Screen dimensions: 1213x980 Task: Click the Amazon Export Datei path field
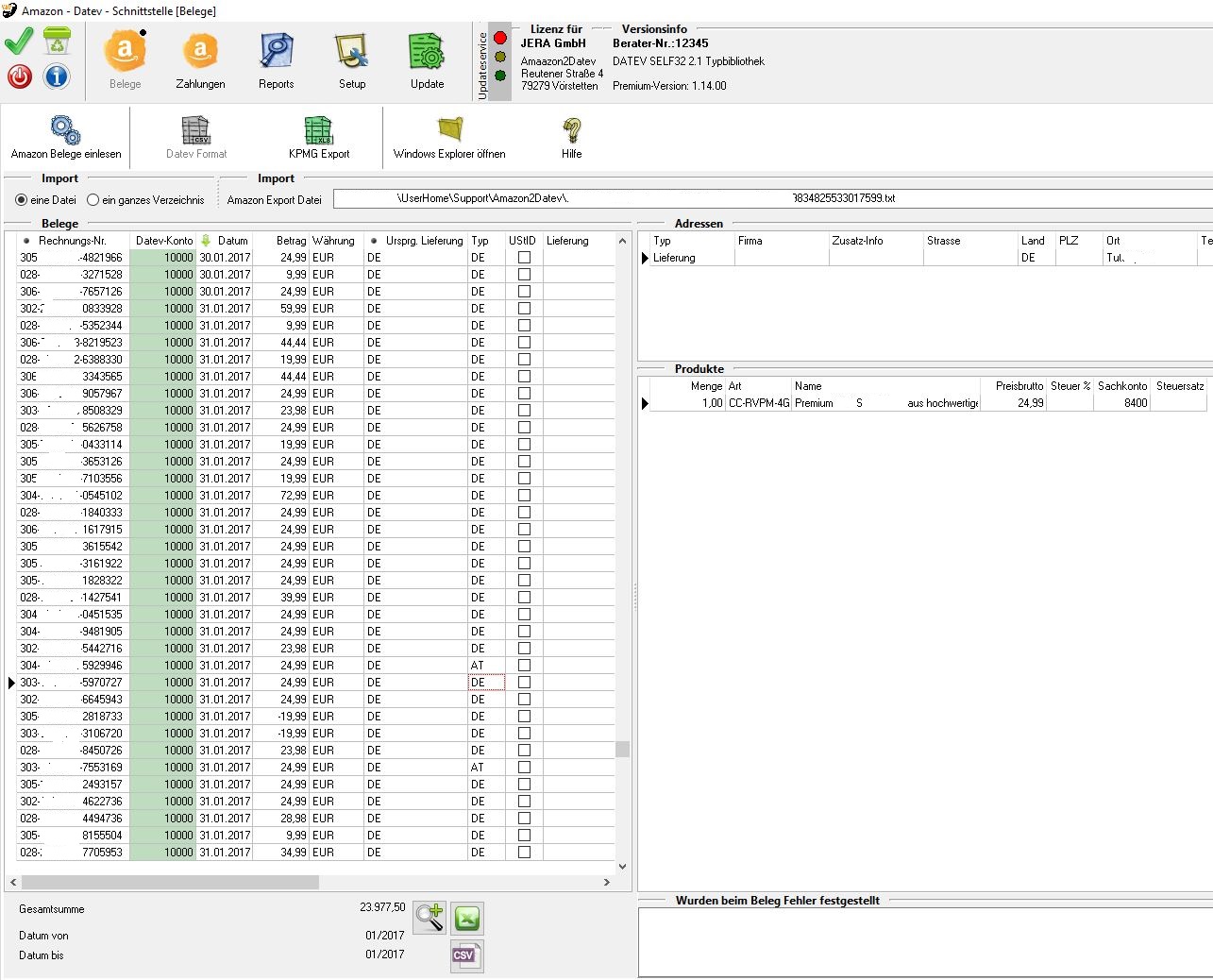click(x=772, y=198)
